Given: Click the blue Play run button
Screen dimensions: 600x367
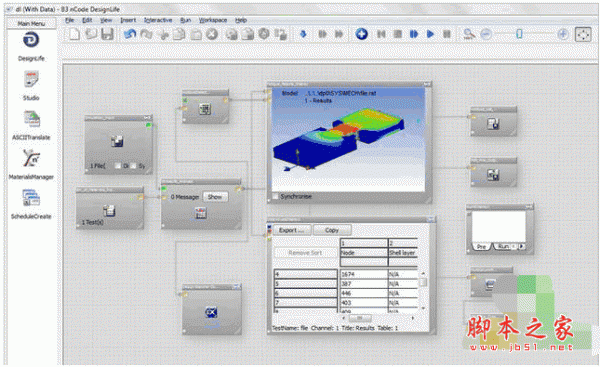Looking at the screenshot, I should pyautogui.click(x=430, y=34).
